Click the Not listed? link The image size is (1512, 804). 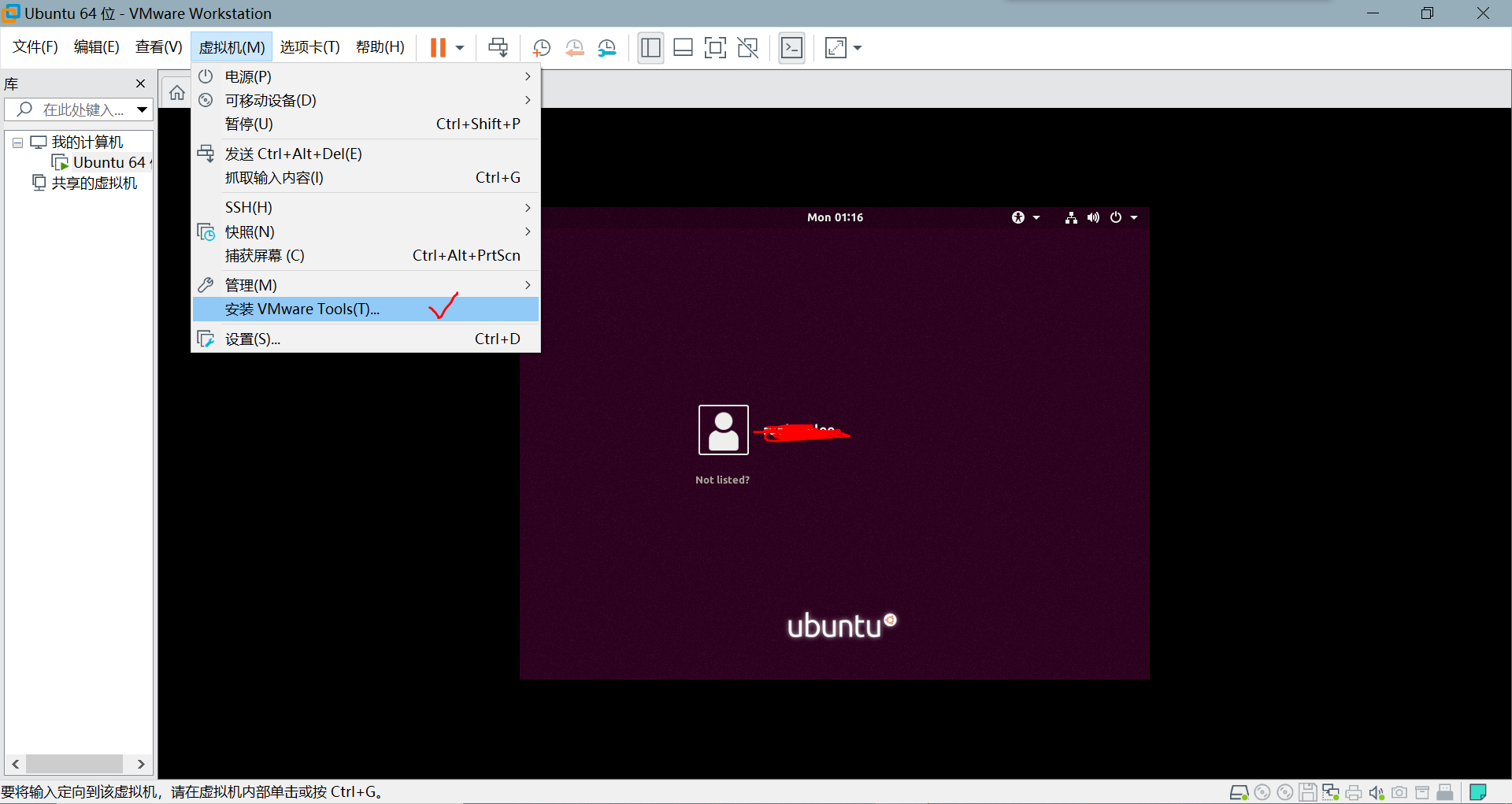[722, 480]
